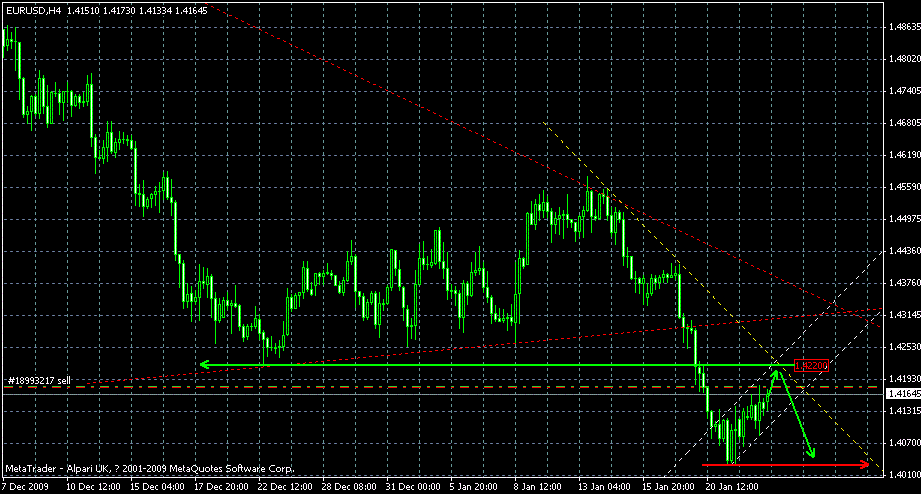This screenshot has height=494, width=921.
Task: Click the 1.43145 price axis label
Action: pos(905,315)
